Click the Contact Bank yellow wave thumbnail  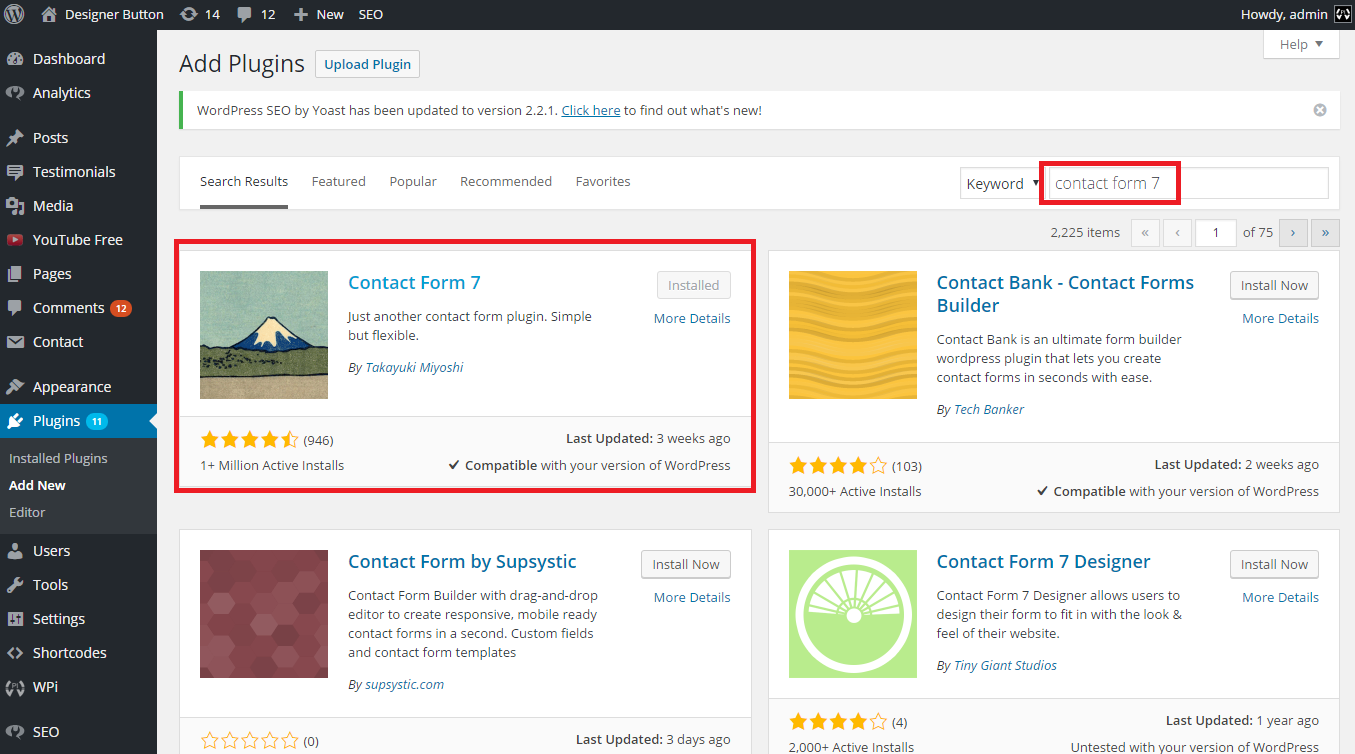coord(853,335)
